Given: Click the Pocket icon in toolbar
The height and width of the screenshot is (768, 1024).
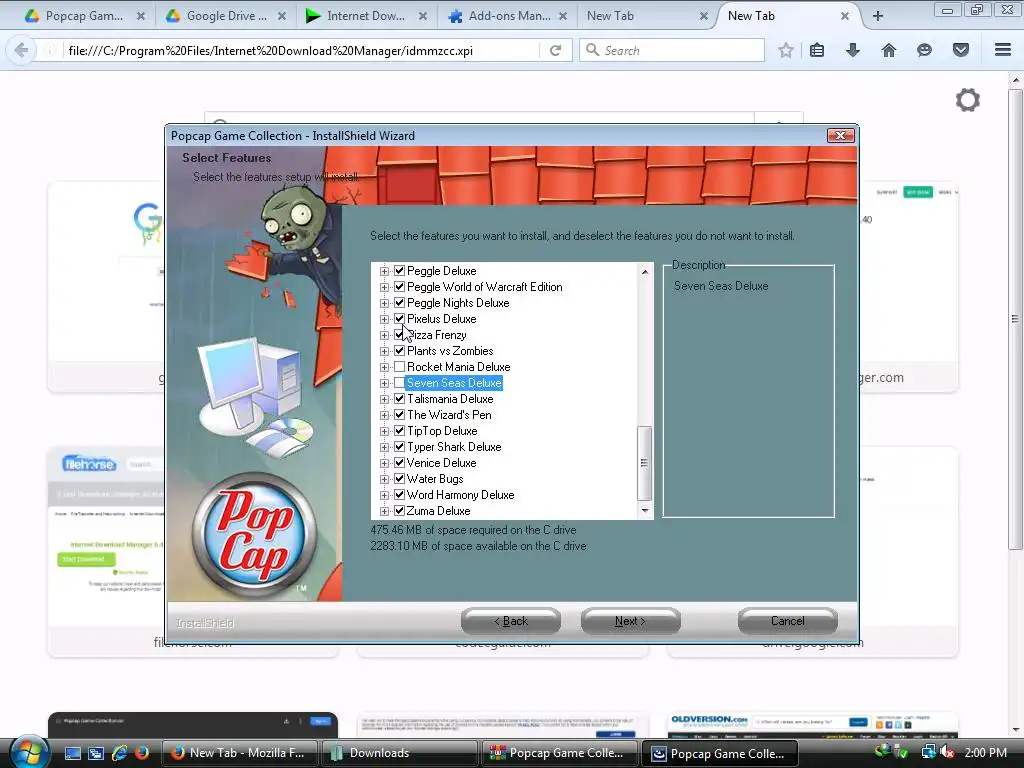Looking at the screenshot, I should click(x=961, y=50).
